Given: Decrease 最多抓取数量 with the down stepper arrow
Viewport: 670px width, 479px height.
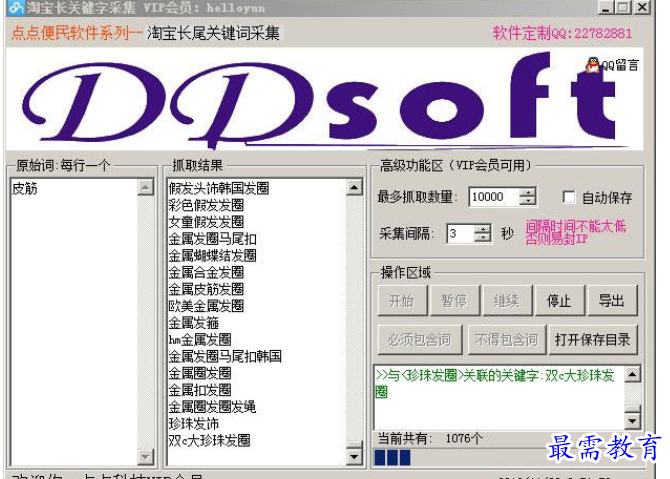Looking at the screenshot, I should tap(528, 201).
